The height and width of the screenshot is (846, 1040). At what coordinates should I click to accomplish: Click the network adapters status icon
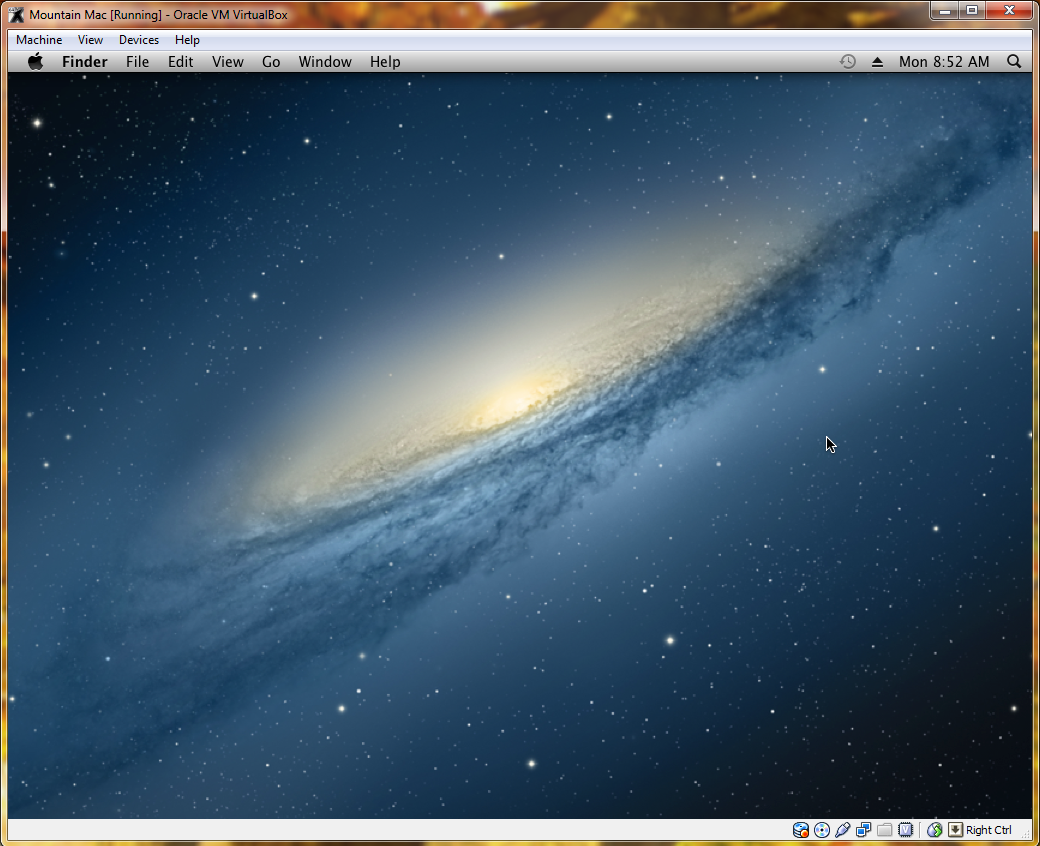point(864,830)
